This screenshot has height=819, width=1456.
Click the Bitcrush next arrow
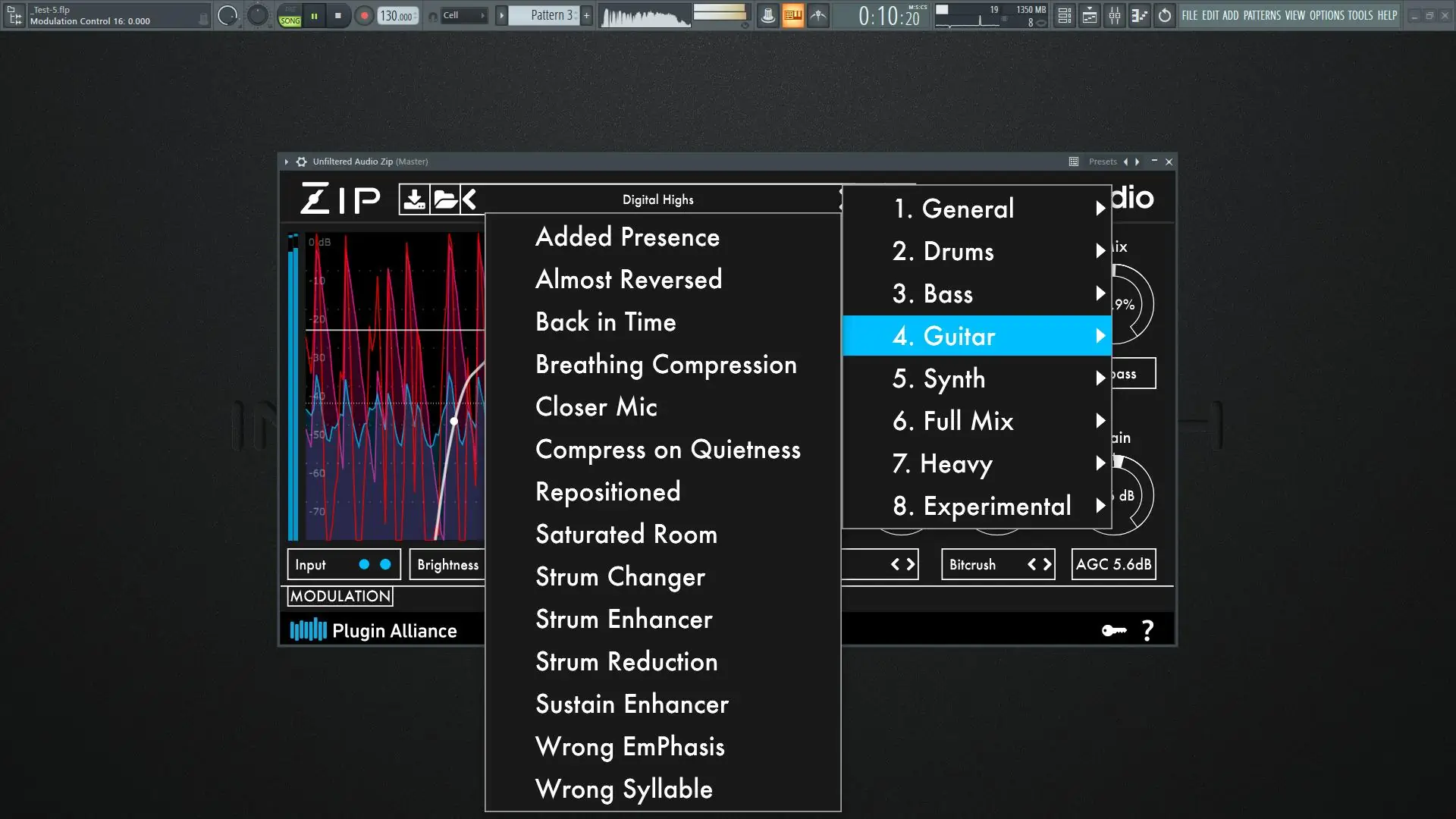coord(1047,564)
